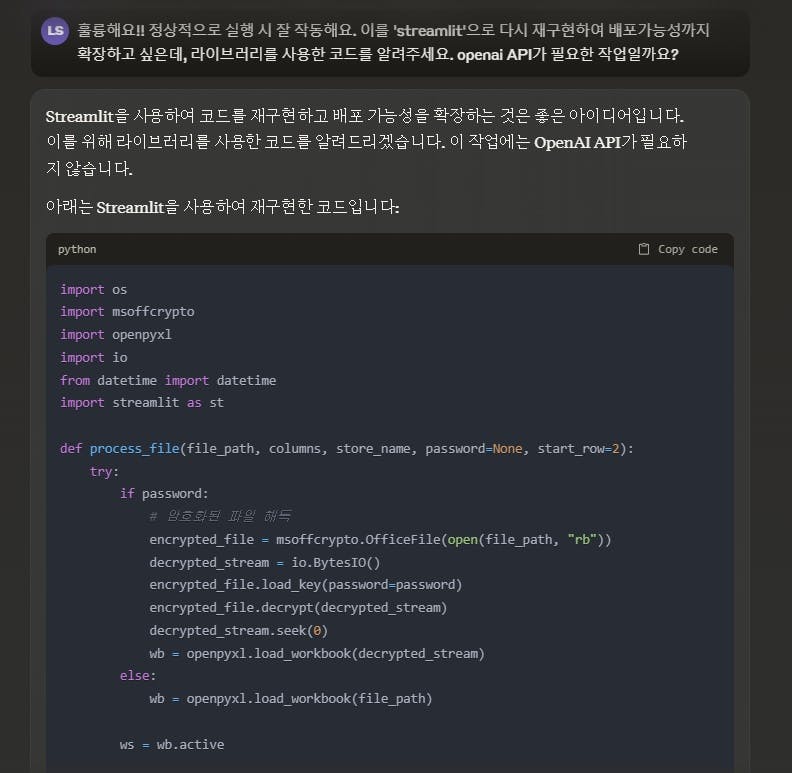Screen dimensions: 792x773
Task: Click the line 'from datetime import datetime'
Action: pos(168,380)
